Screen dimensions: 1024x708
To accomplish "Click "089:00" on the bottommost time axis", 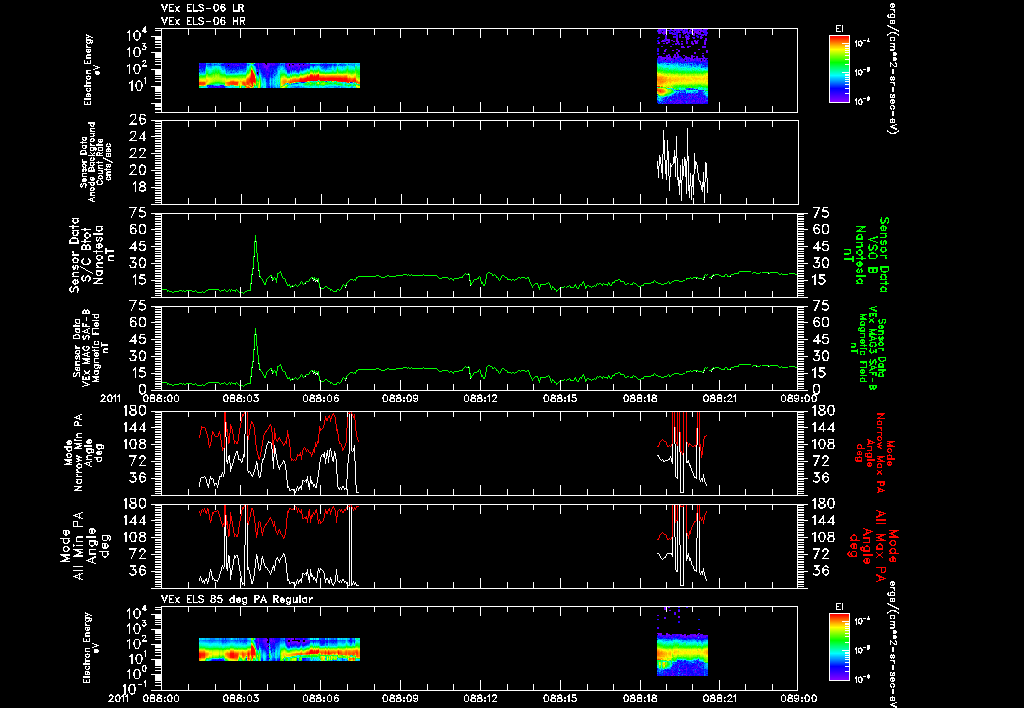I will coord(799,698).
